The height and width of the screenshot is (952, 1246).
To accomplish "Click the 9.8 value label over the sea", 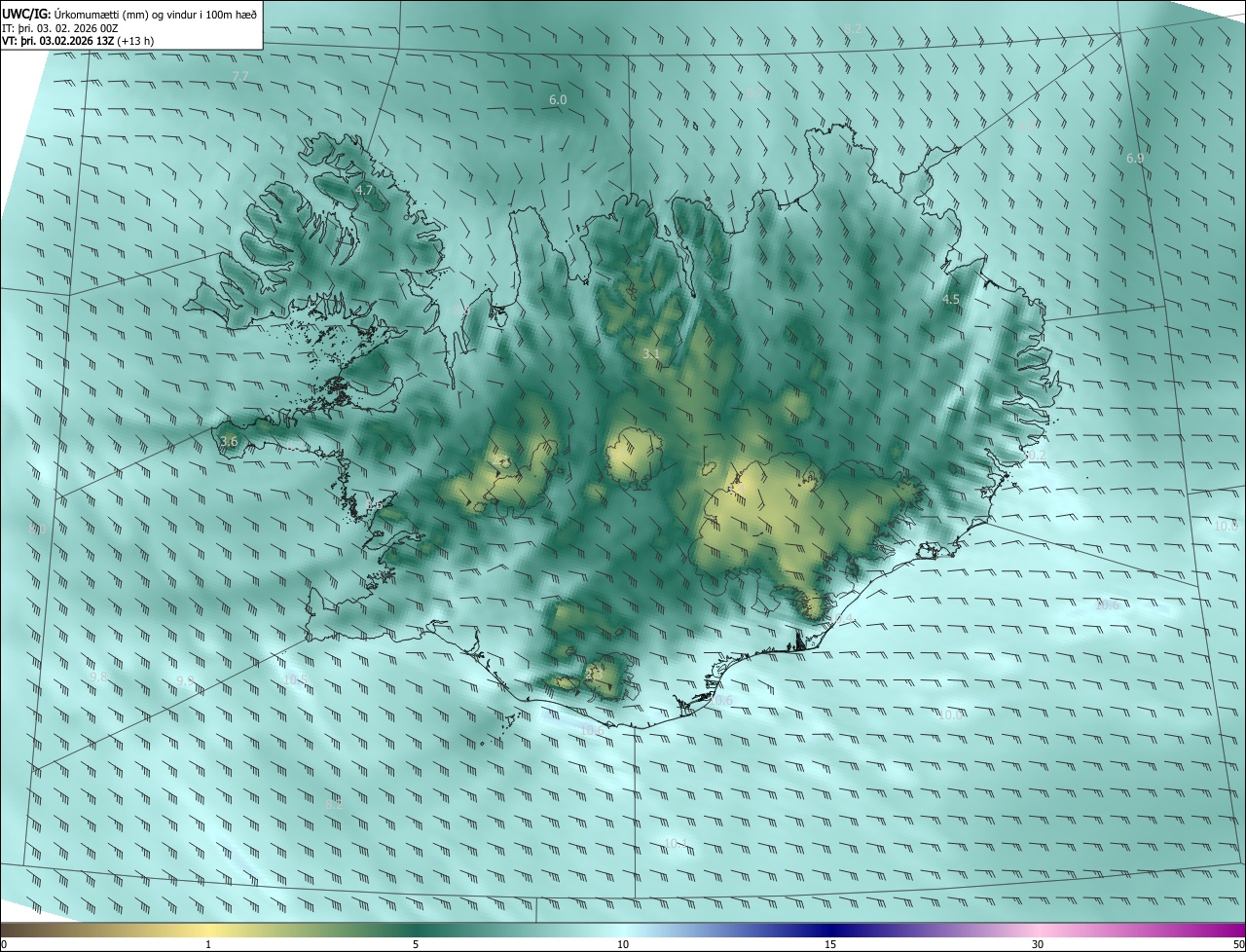I will coord(97,677).
